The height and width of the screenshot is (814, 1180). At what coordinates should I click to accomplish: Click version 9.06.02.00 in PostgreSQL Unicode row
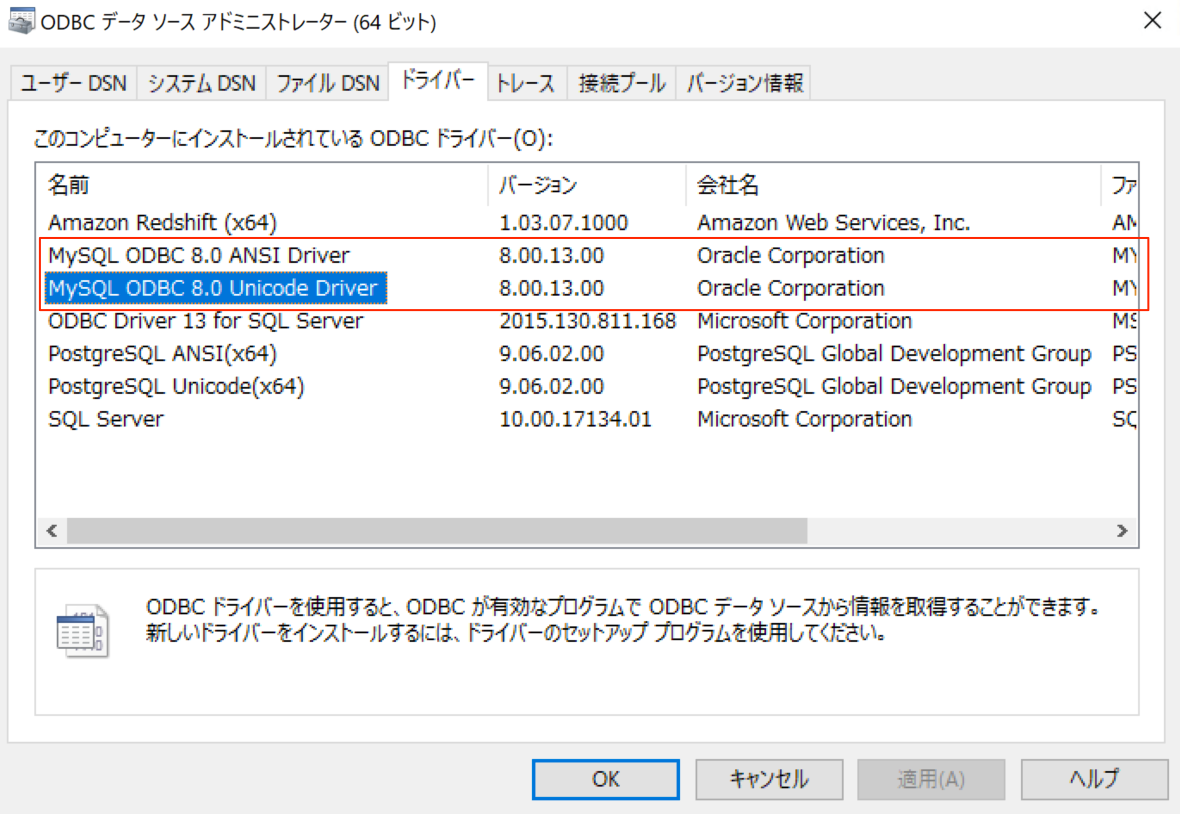pyautogui.click(x=552, y=387)
